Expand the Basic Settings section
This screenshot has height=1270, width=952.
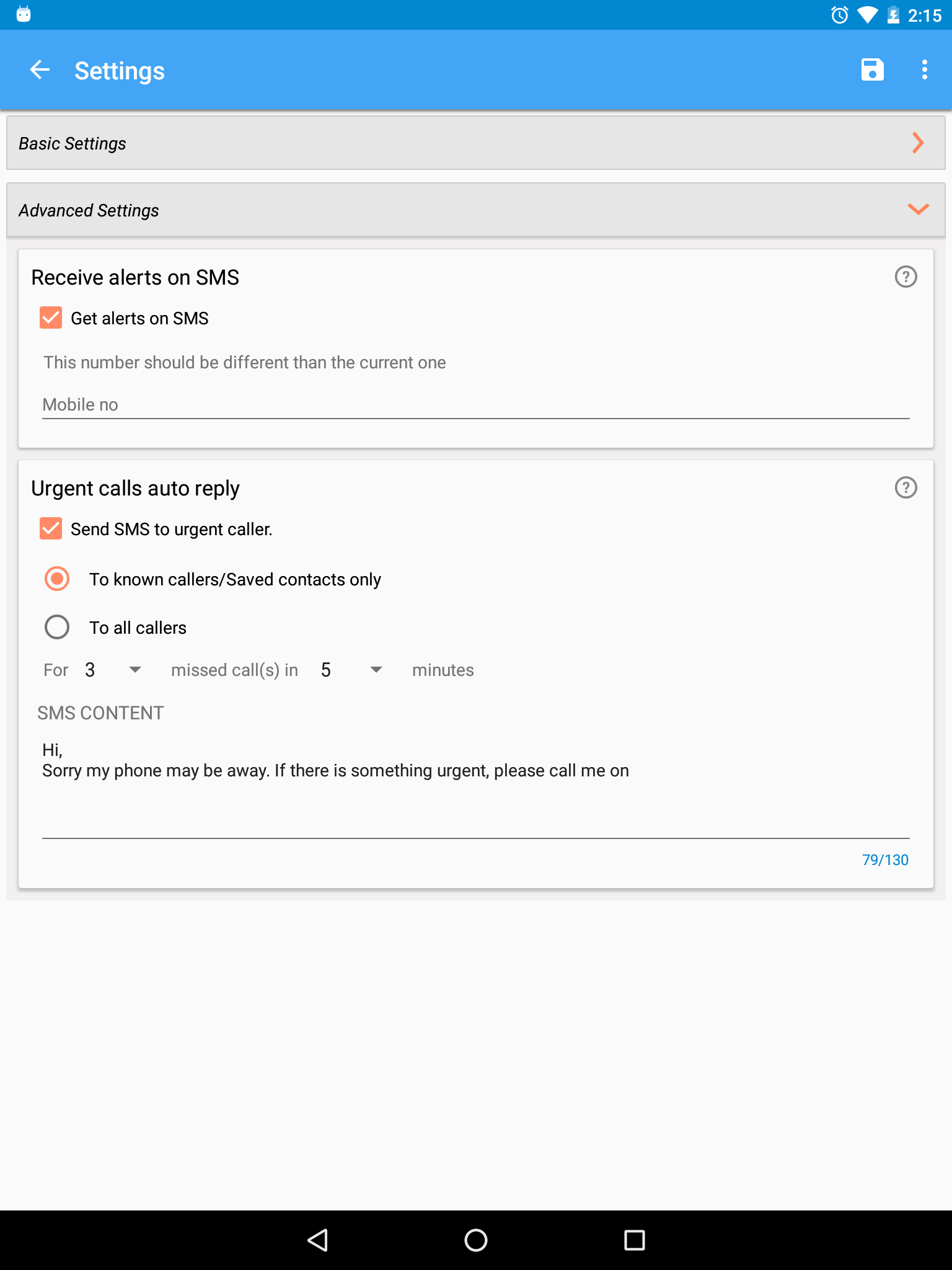click(476, 143)
